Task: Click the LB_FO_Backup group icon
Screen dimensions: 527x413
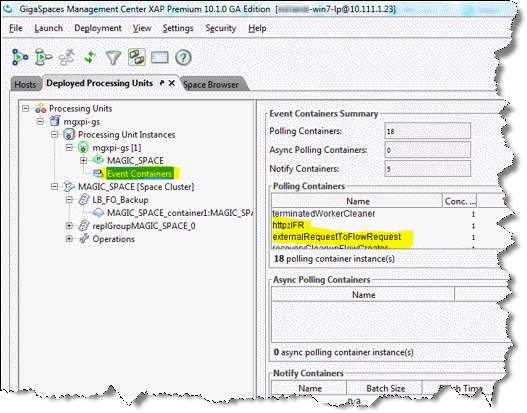Action: click(84, 200)
